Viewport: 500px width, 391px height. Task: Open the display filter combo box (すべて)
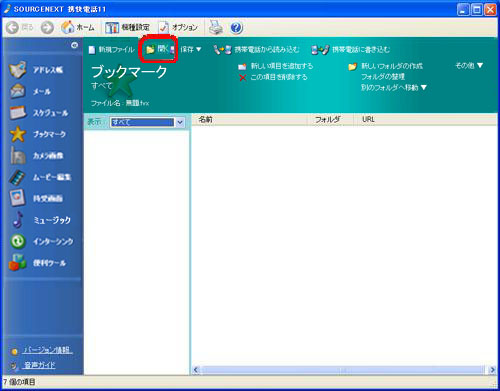point(147,122)
